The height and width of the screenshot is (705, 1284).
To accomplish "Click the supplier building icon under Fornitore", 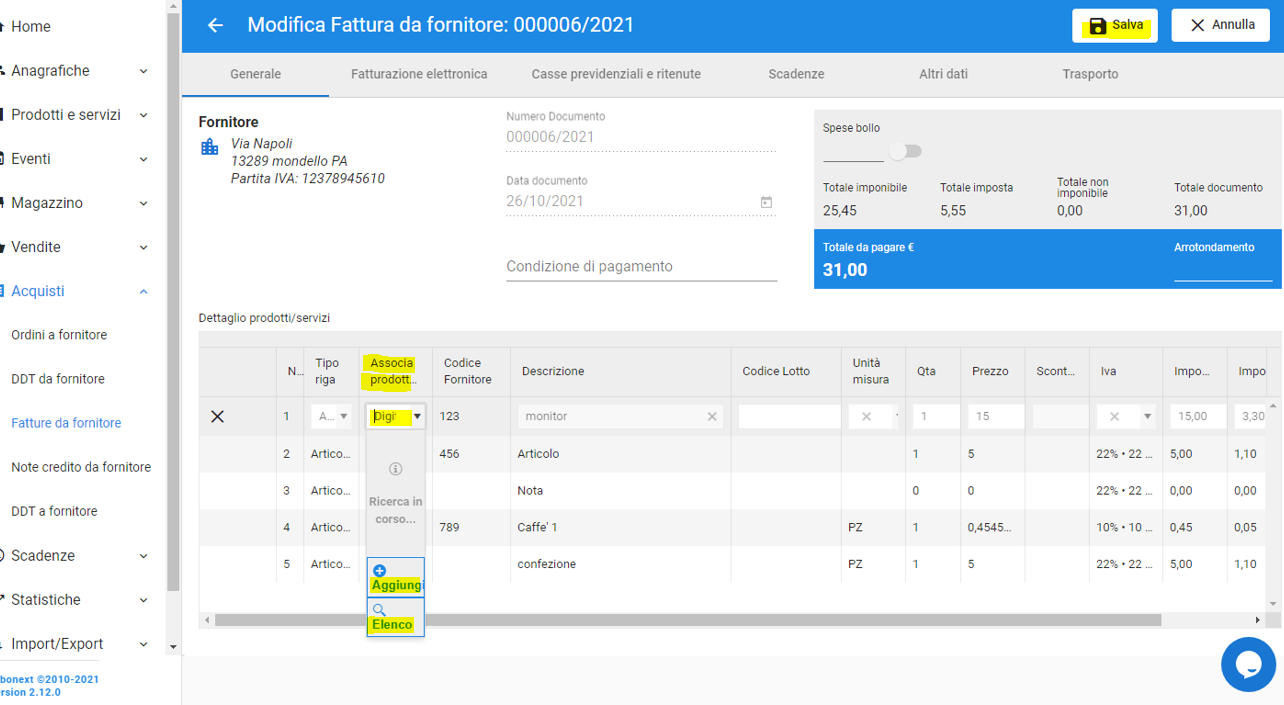I will click(210, 147).
